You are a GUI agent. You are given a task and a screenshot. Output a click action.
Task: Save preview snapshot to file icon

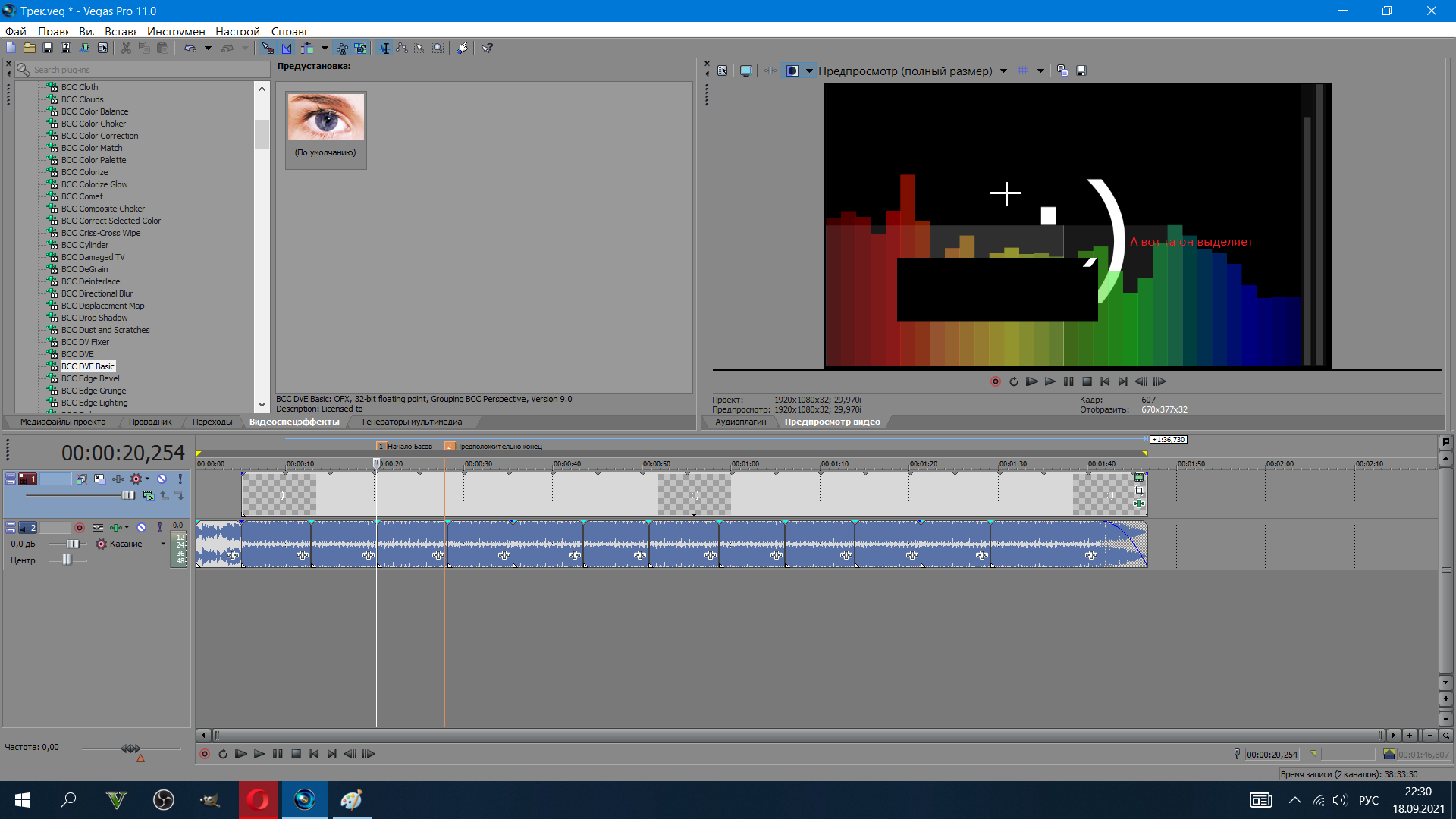(1081, 71)
